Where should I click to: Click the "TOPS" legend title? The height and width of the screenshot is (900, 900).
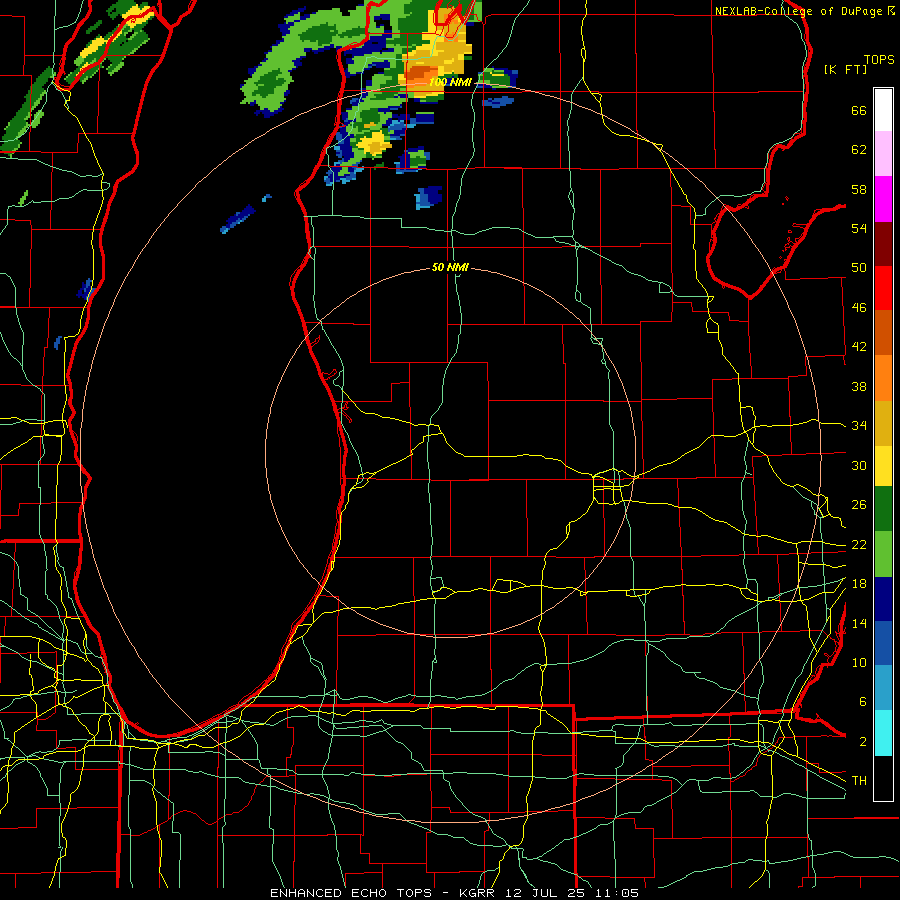click(x=879, y=59)
